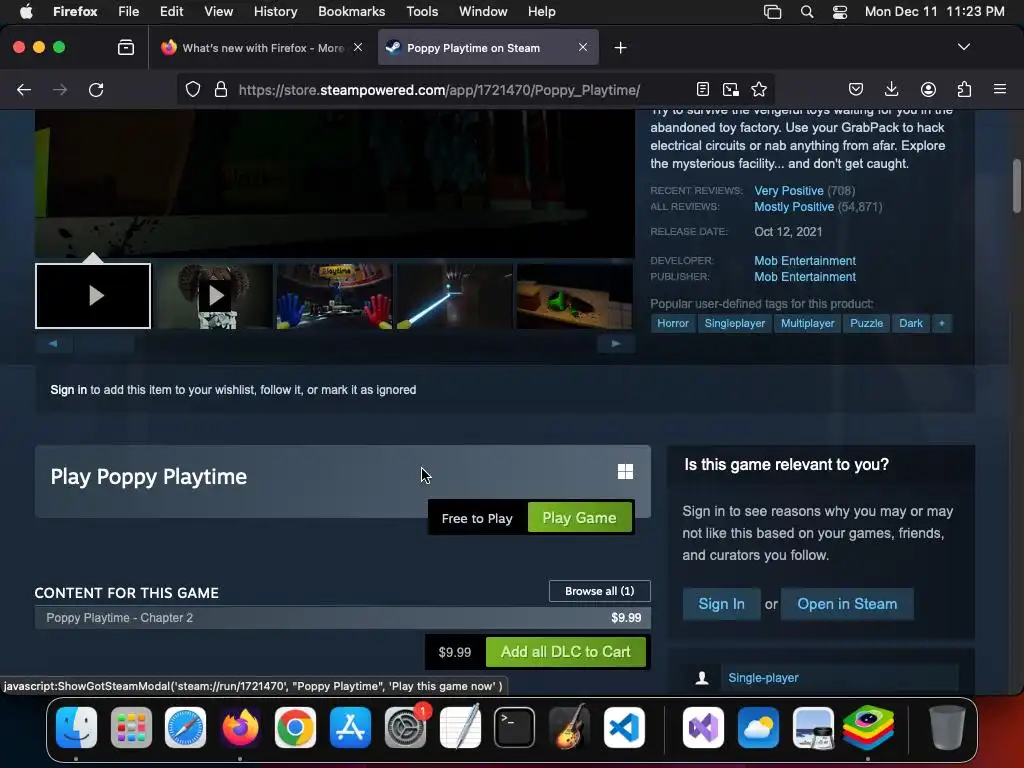The width and height of the screenshot is (1024, 768).
Task: Open the History menu
Action: coord(275,11)
